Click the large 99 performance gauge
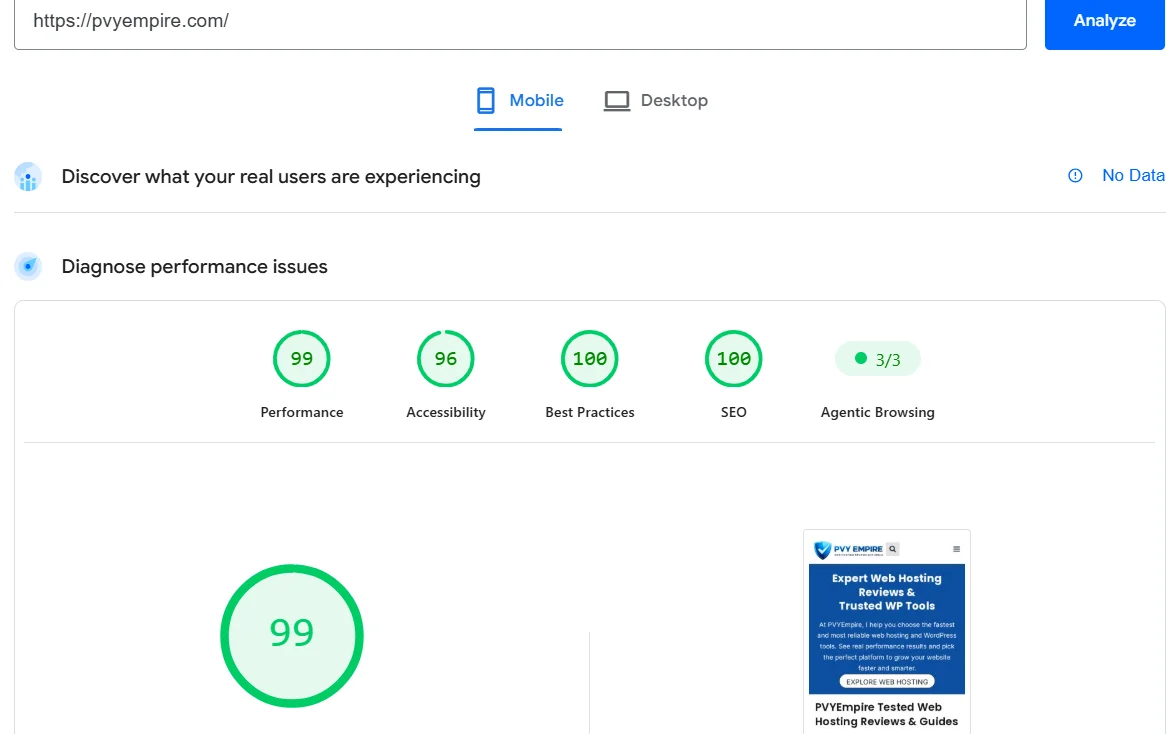Screen dimensions: 1166x734 pyautogui.click(x=292, y=635)
